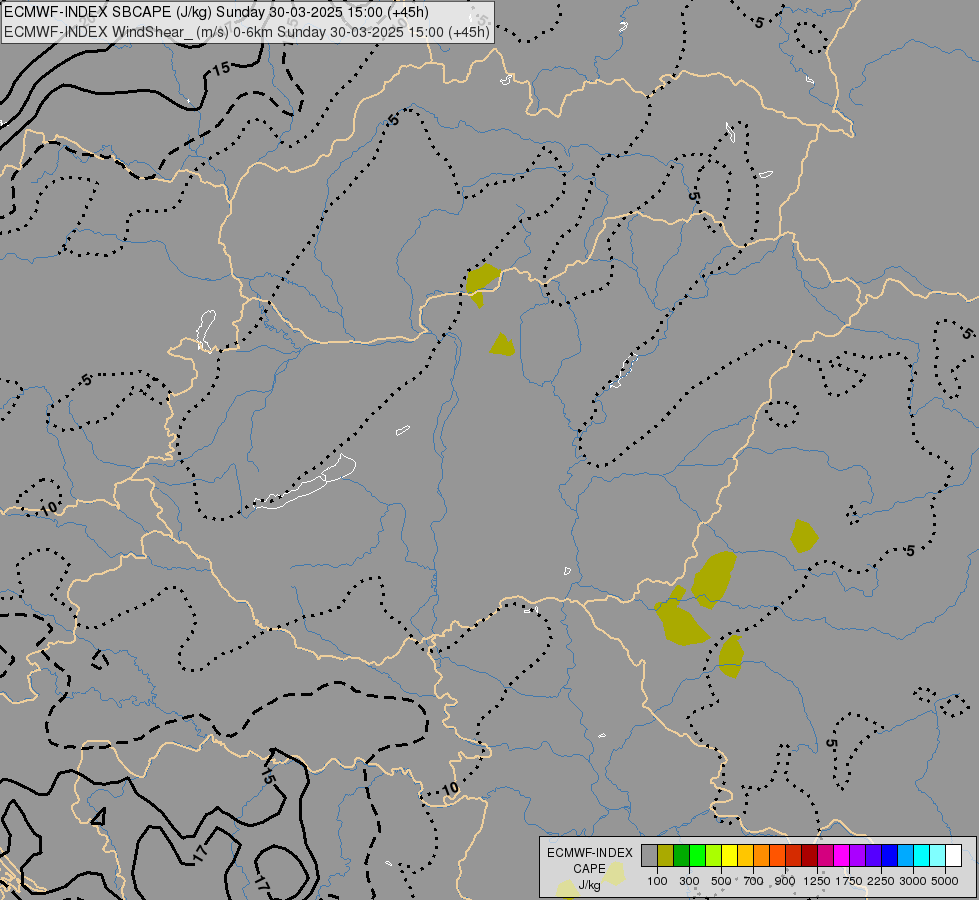Click the white swatch ending the legend
This screenshot has height=900, width=979.
(953, 855)
